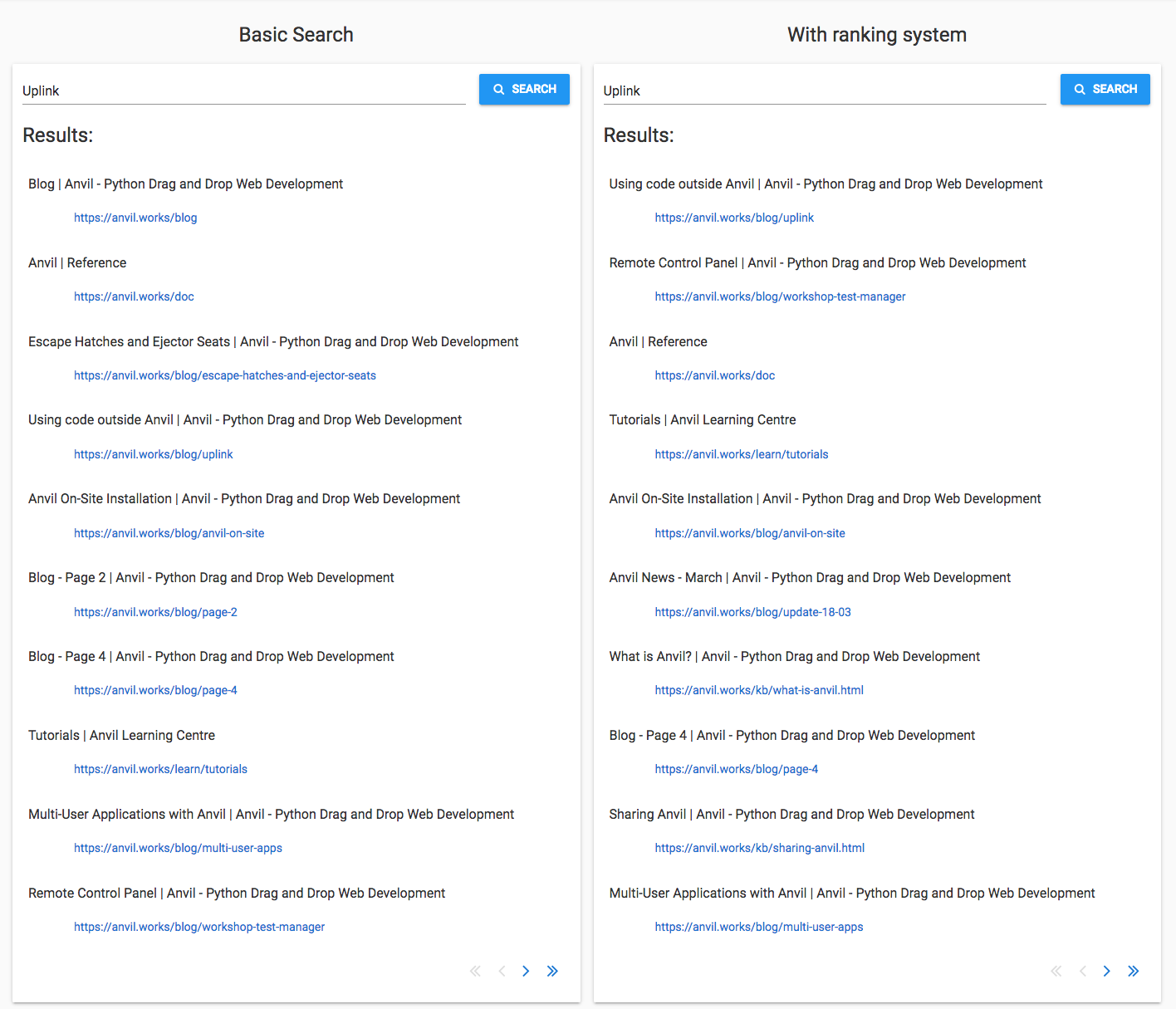This screenshot has width=1176, height=1009.
Task: Open the learn/tutorials link in ranking system results
Action: click(x=741, y=454)
